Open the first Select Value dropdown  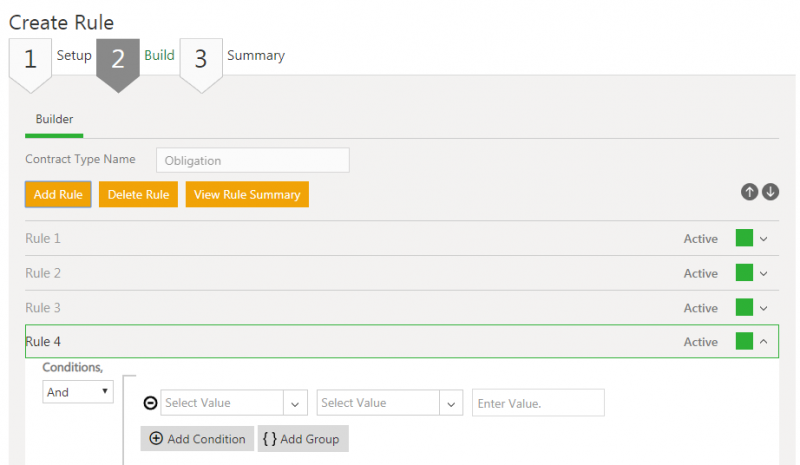point(233,403)
